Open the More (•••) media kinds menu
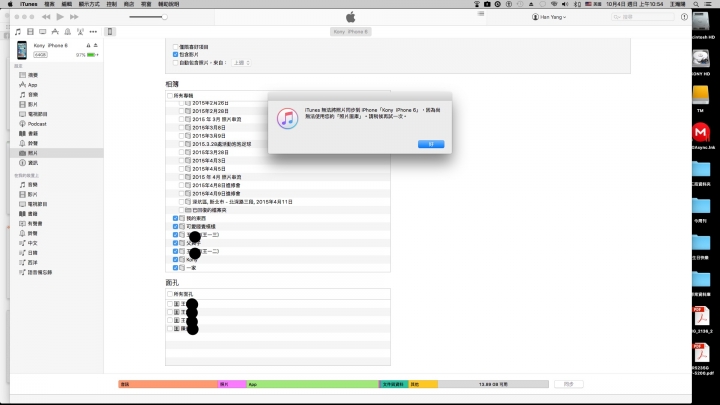The image size is (720, 405). click(93, 32)
